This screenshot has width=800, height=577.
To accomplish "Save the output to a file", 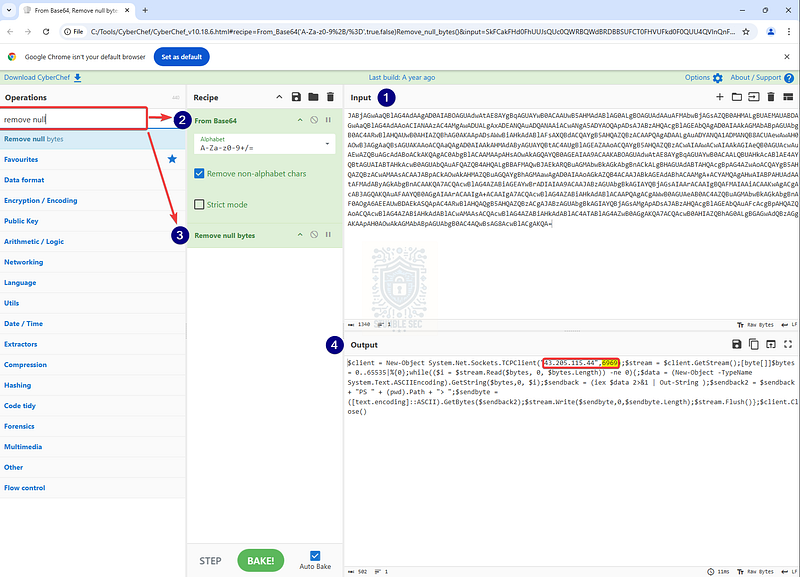I will [x=737, y=344].
